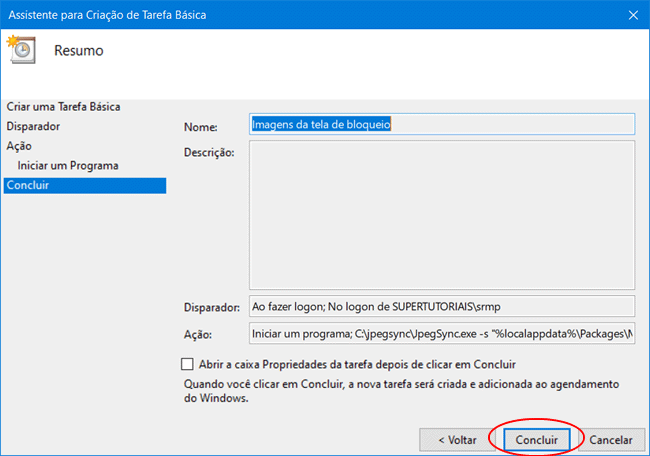Screen dimensions: 650x456
Task: Click the Disparador summary field
Action: (x=440, y=306)
